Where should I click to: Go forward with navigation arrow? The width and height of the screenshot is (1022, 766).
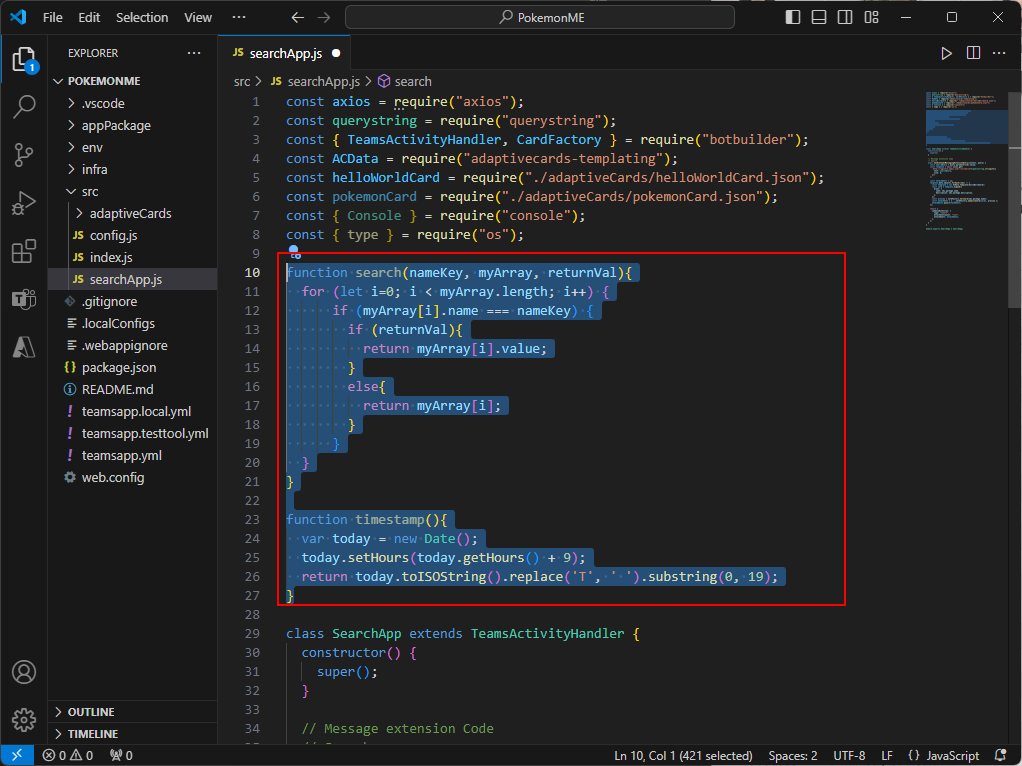pos(324,18)
